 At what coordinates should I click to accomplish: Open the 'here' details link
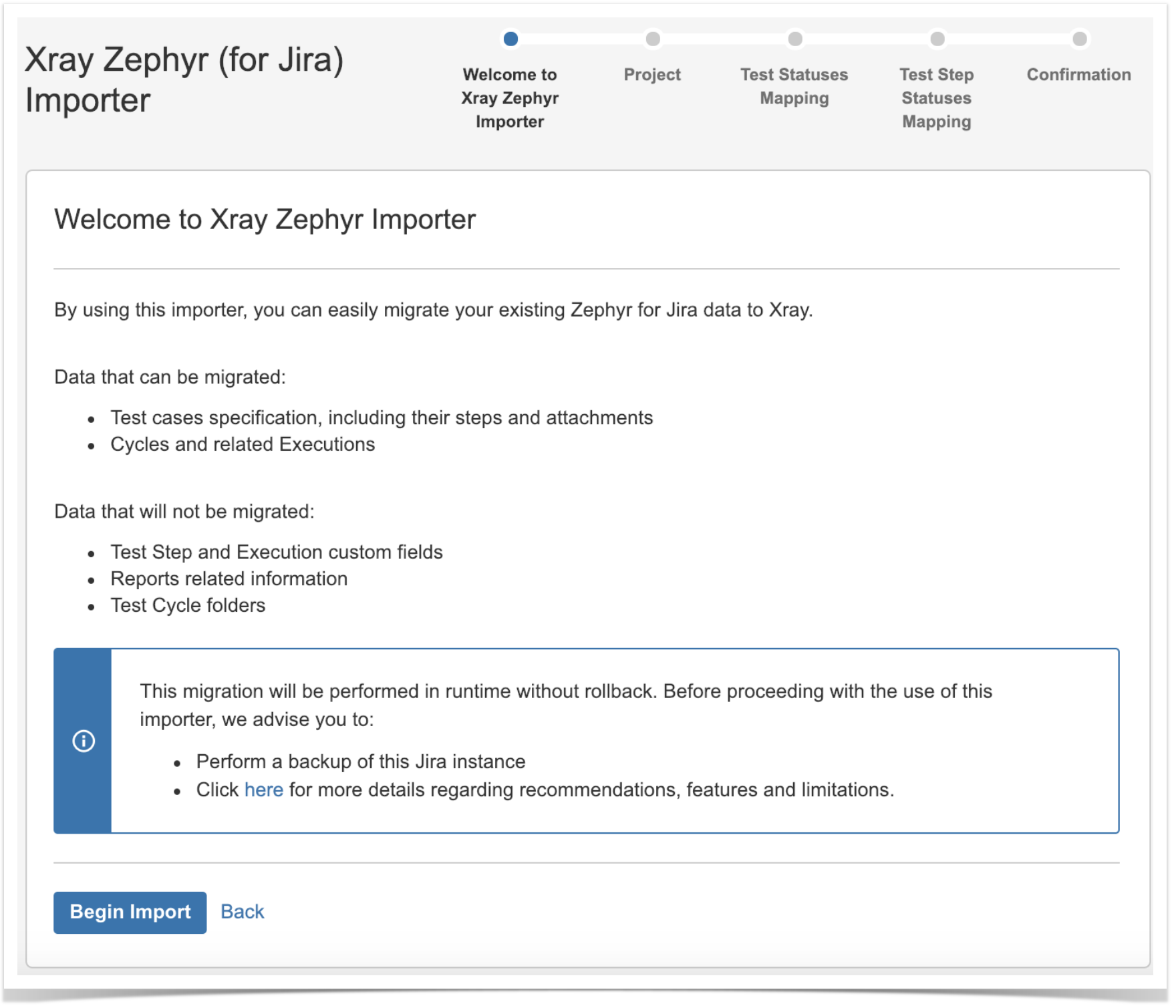click(263, 790)
